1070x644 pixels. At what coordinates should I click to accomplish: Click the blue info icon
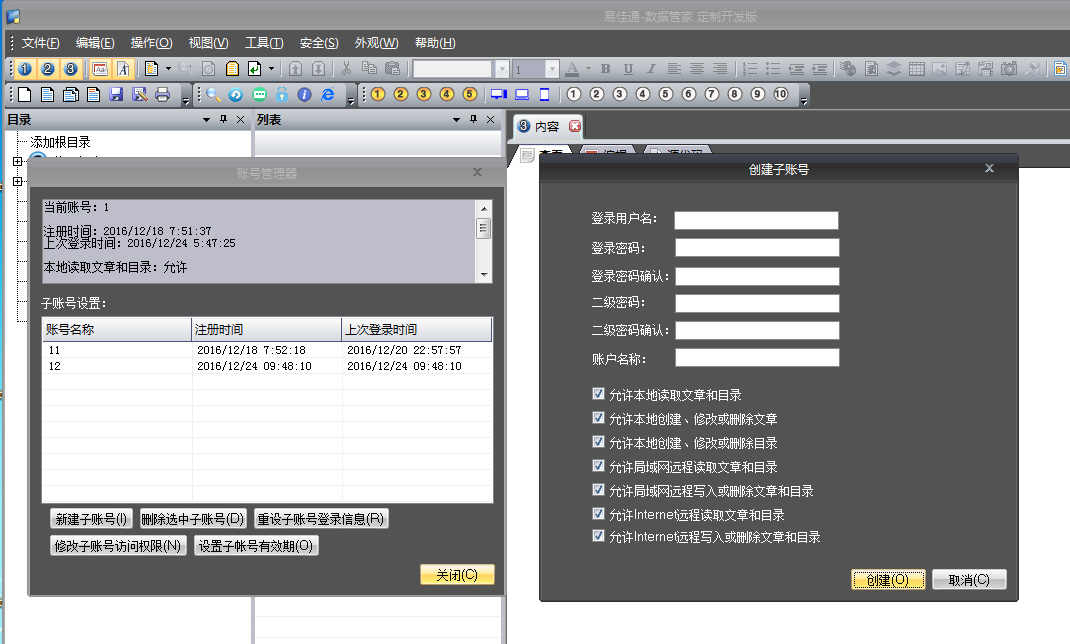click(304, 95)
